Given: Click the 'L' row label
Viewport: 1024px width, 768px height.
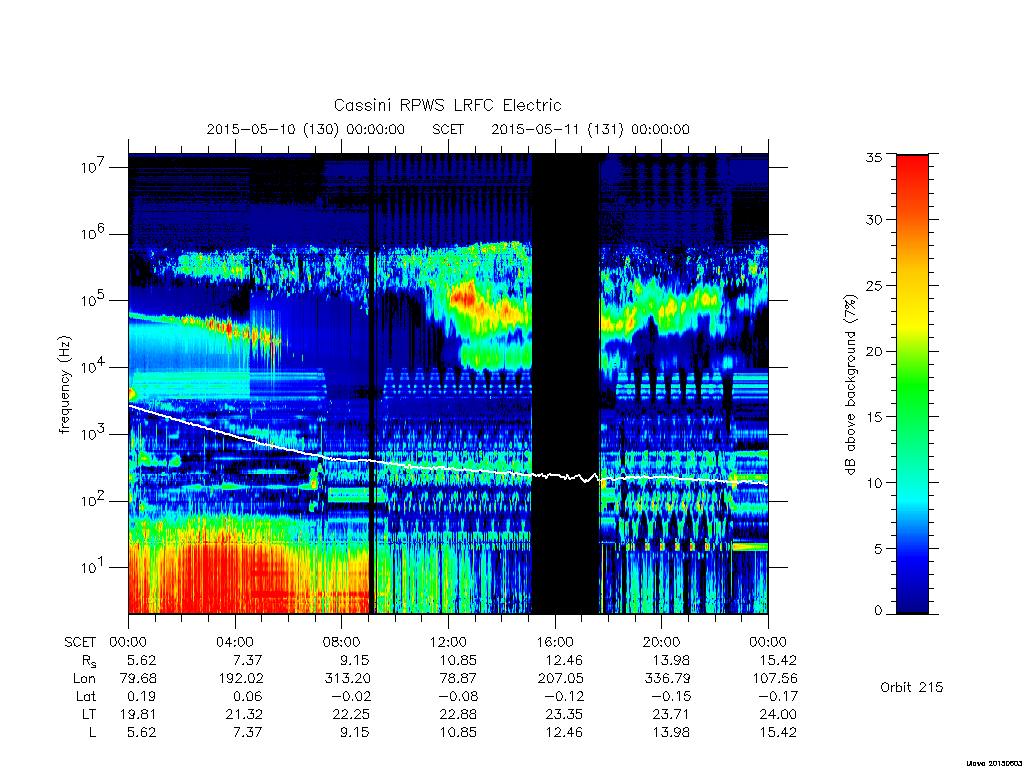Looking at the screenshot, I should (92, 733).
